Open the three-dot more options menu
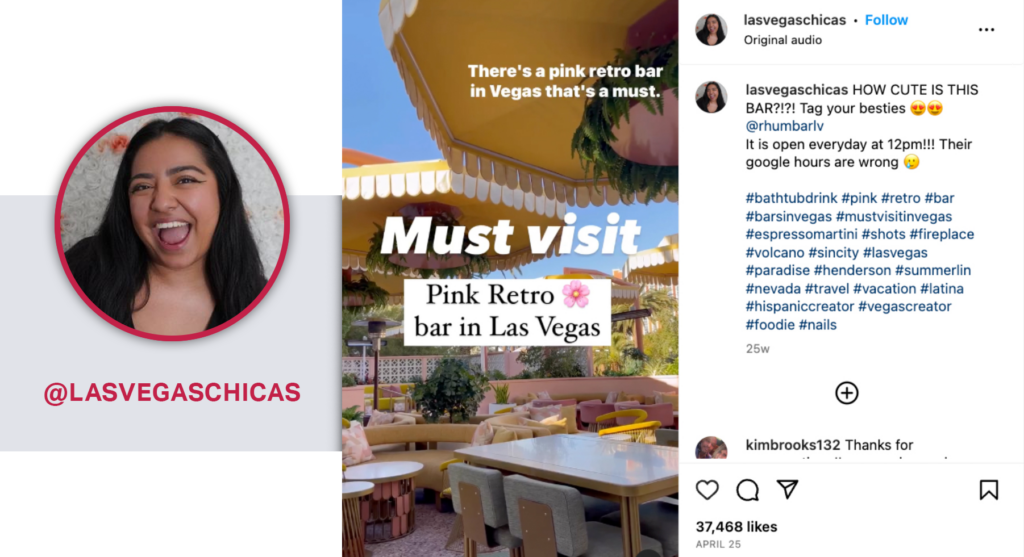 pos(986,29)
